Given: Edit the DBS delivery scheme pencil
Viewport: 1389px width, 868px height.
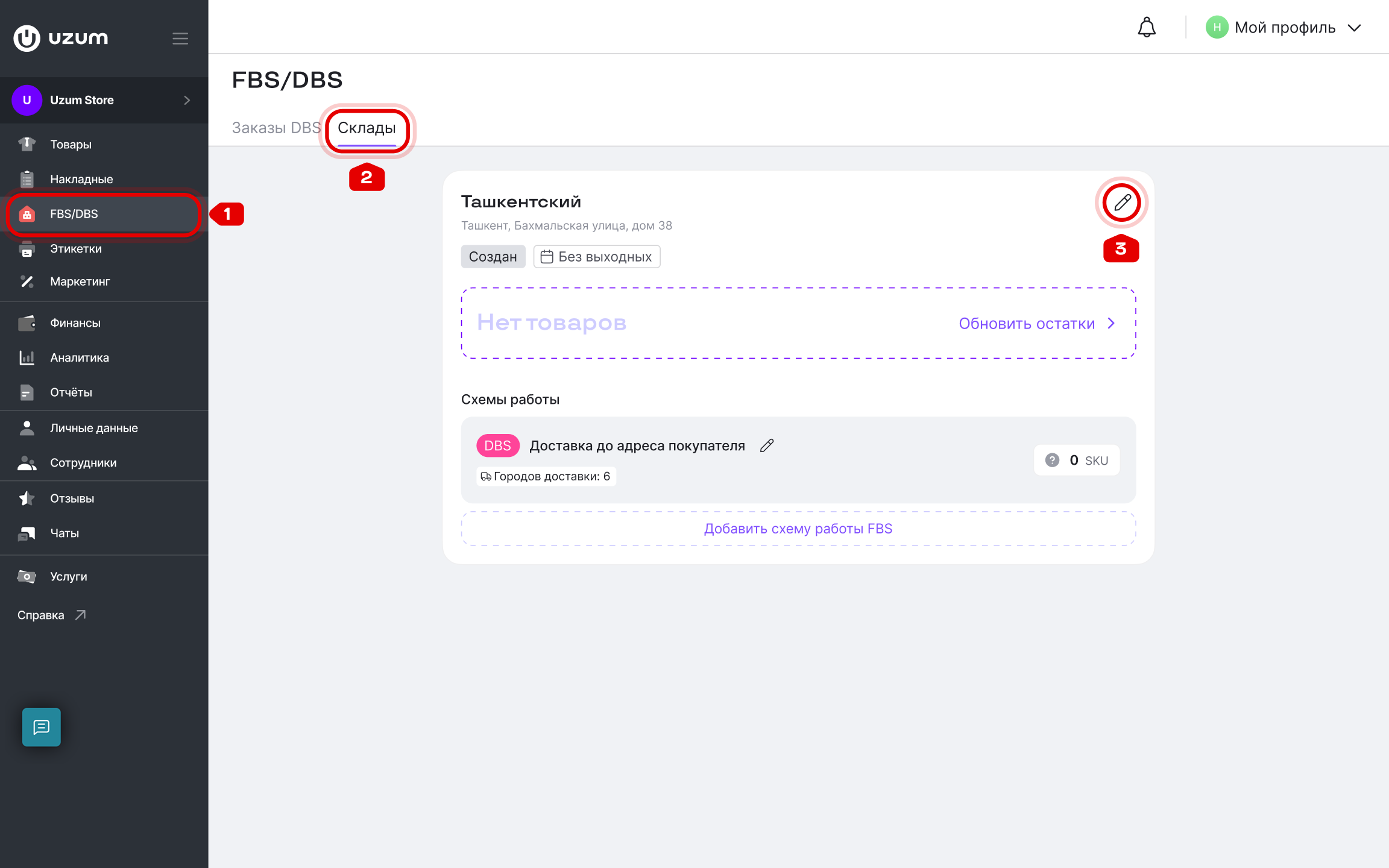Looking at the screenshot, I should click(766, 446).
